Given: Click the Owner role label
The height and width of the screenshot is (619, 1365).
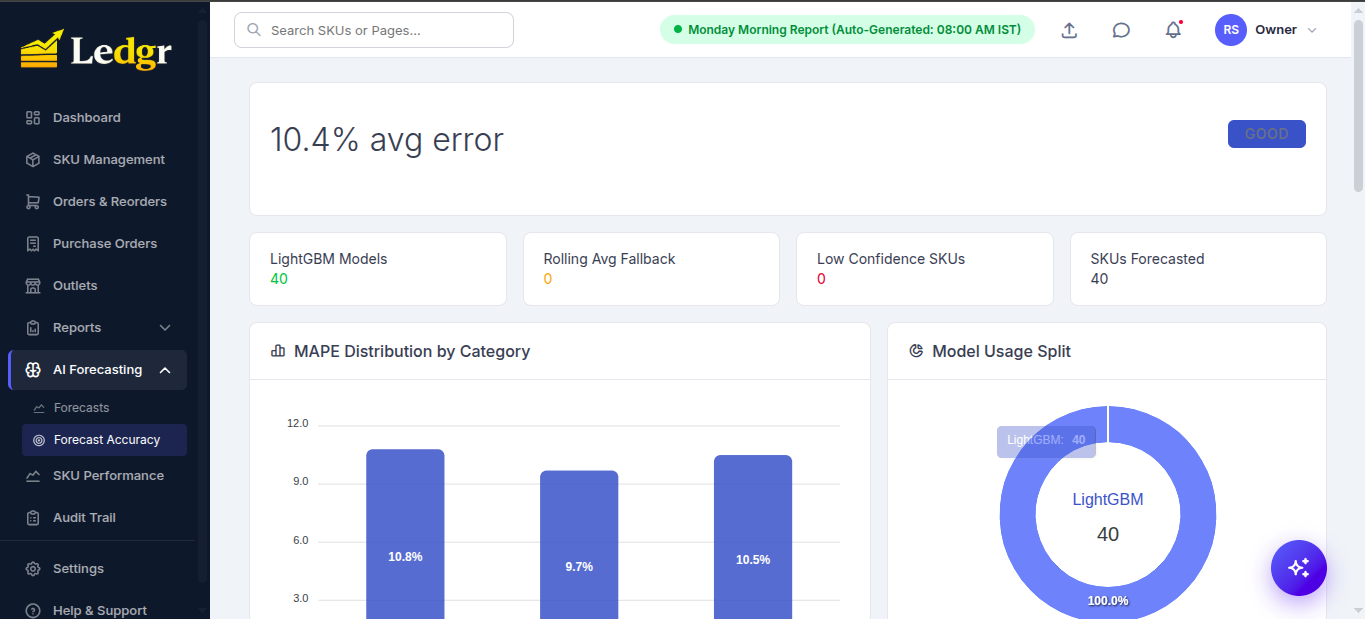Looking at the screenshot, I should coord(1276,30).
